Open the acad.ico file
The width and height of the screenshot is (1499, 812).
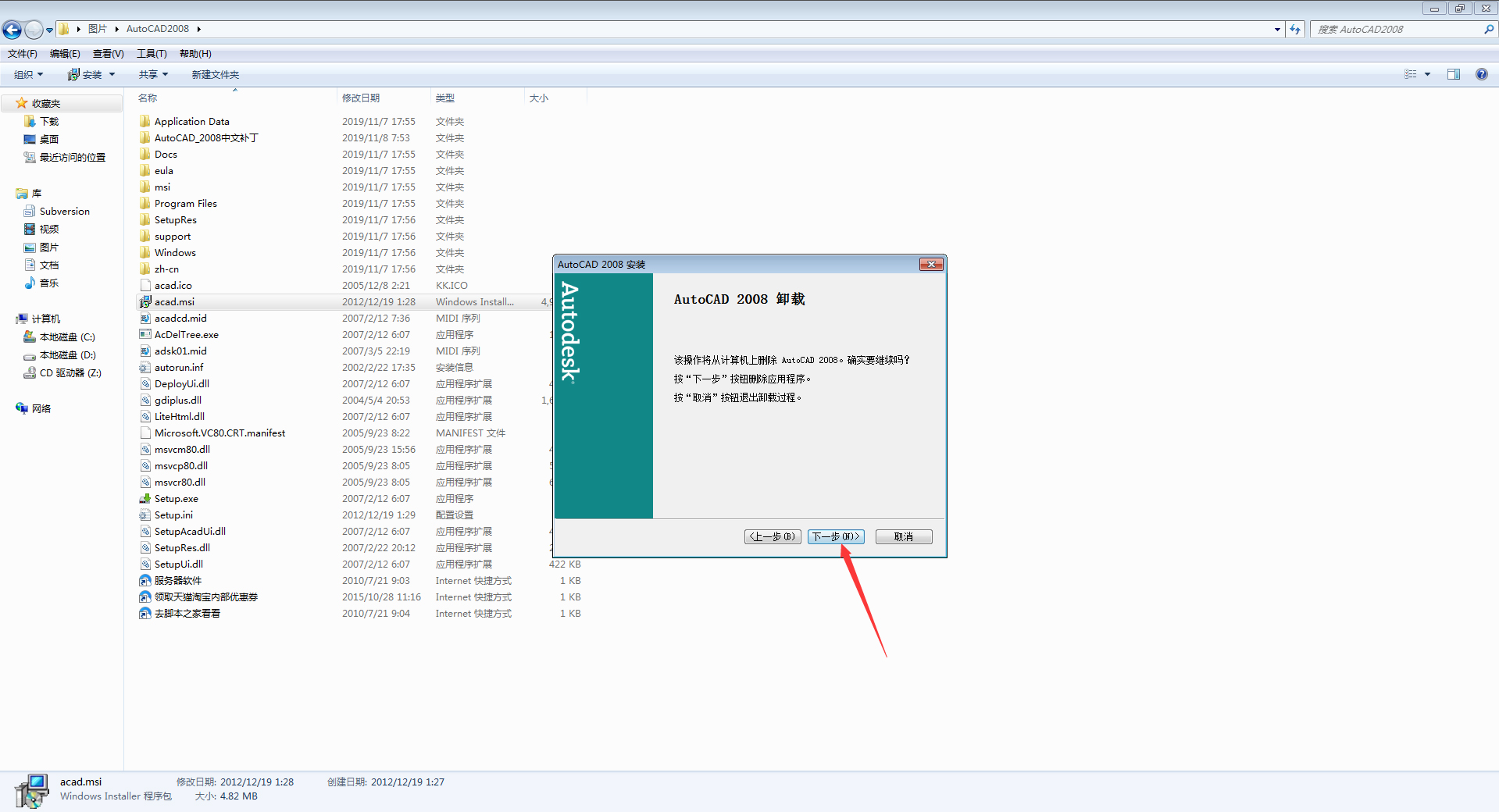click(x=173, y=285)
